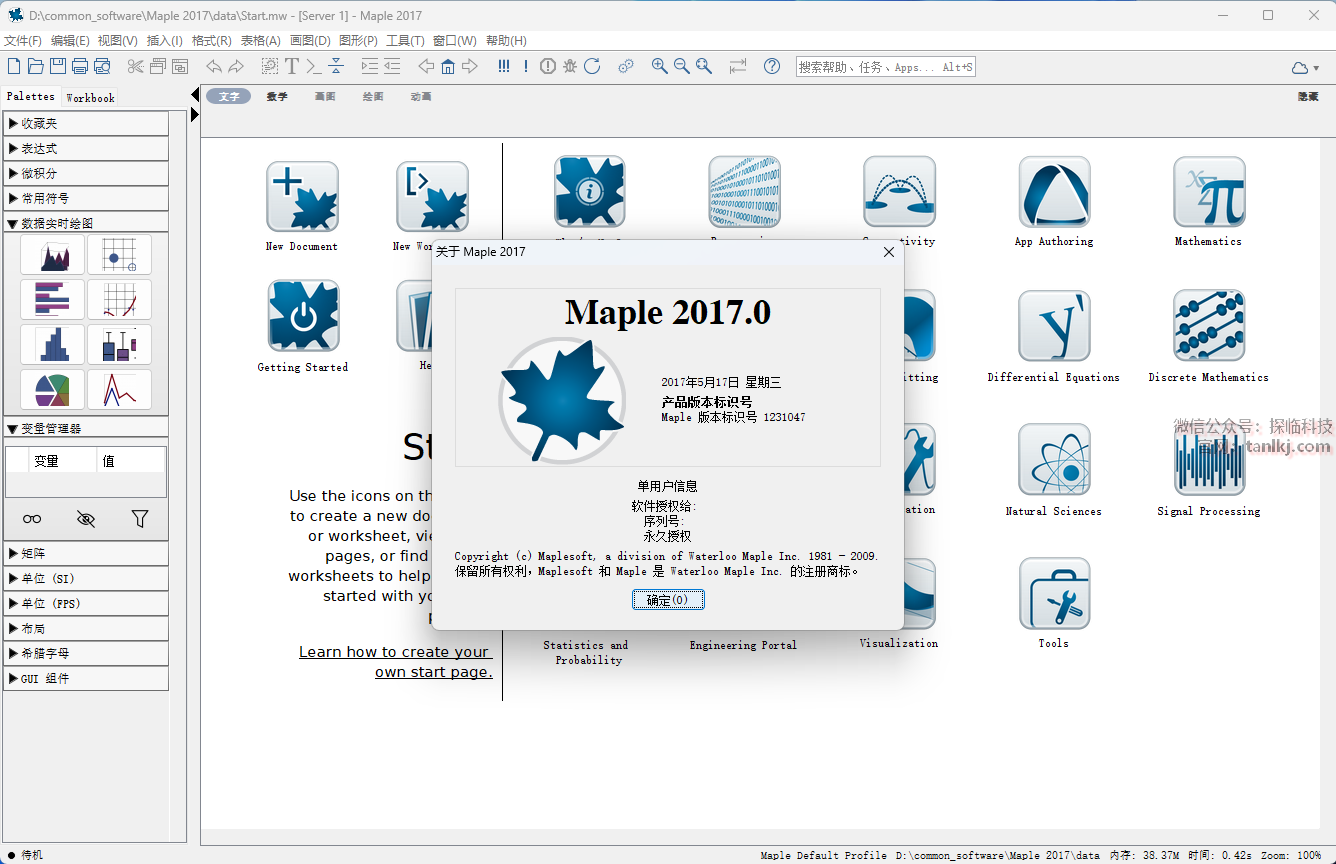Click the home toolbar icon
Viewport: 1336px width, 864px height.
(x=448, y=66)
